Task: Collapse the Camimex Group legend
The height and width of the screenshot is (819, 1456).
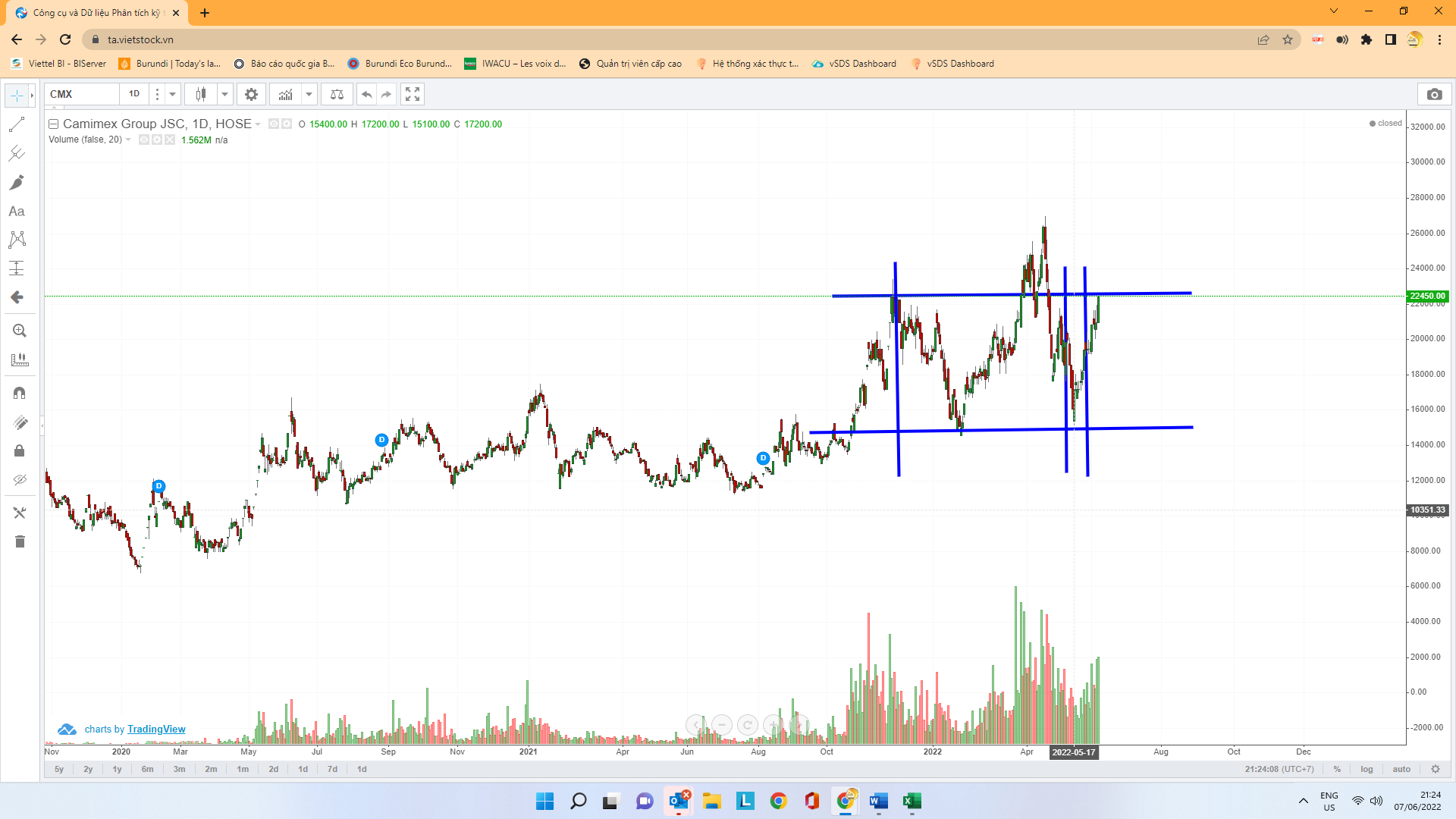Action: (54, 124)
